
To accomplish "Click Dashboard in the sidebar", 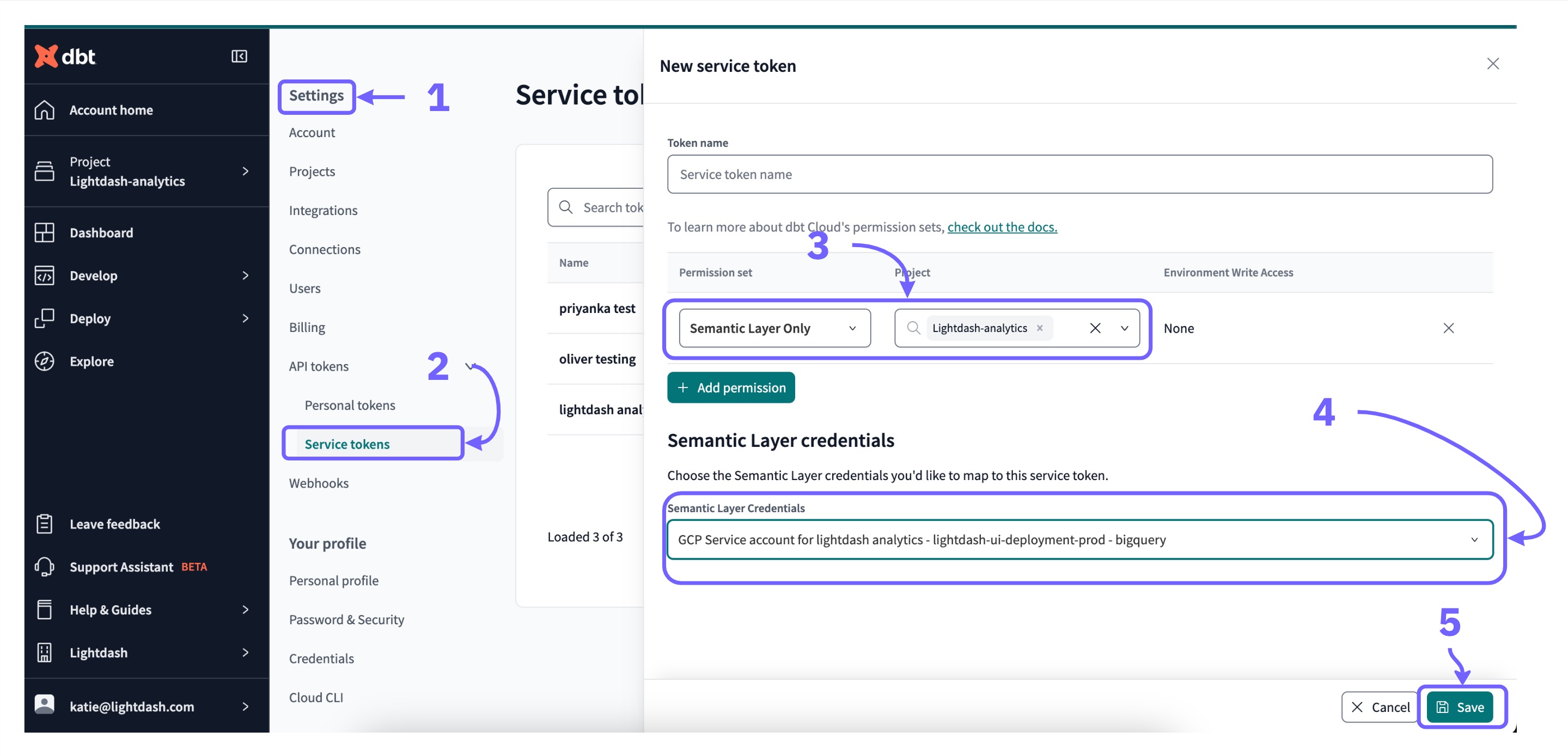I will 101,232.
